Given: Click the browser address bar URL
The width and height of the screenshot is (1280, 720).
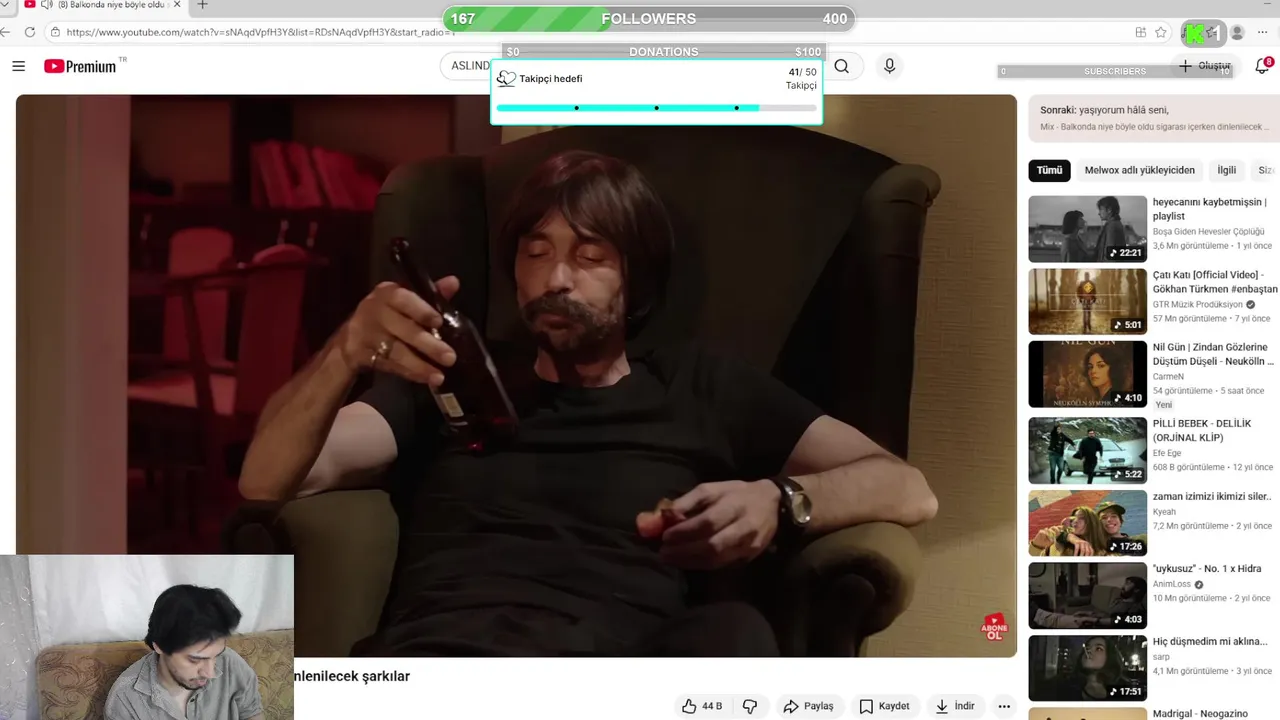Looking at the screenshot, I should pos(260,32).
